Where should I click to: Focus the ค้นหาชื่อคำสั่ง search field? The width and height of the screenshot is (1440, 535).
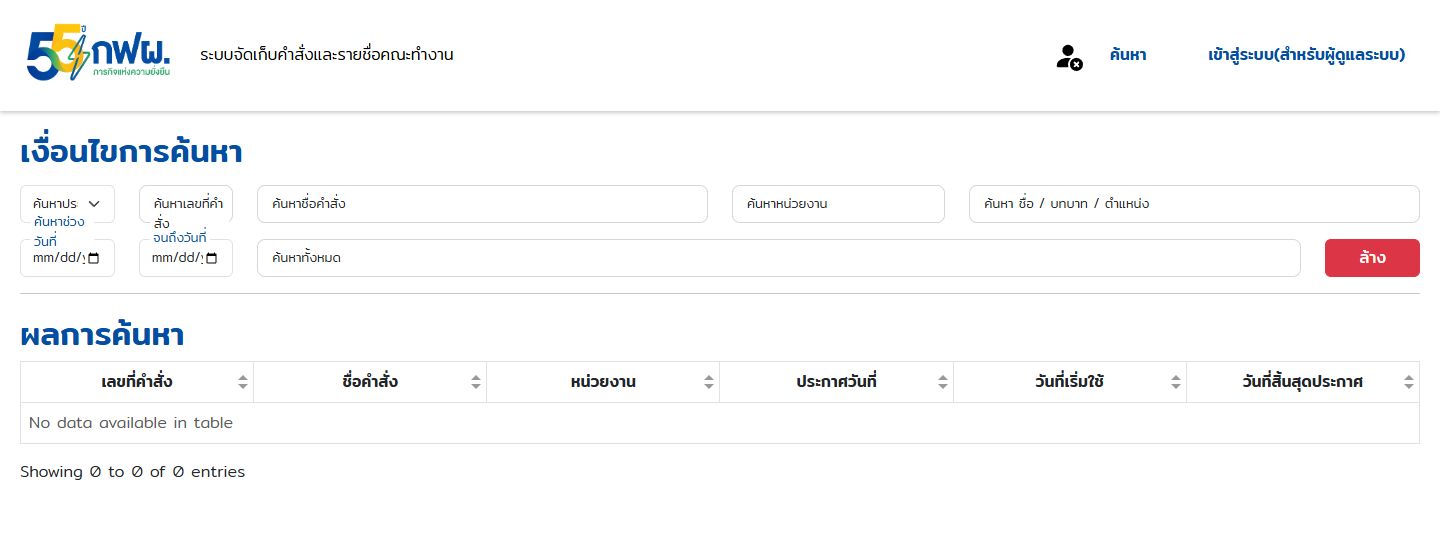pyautogui.click(x=482, y=204)
